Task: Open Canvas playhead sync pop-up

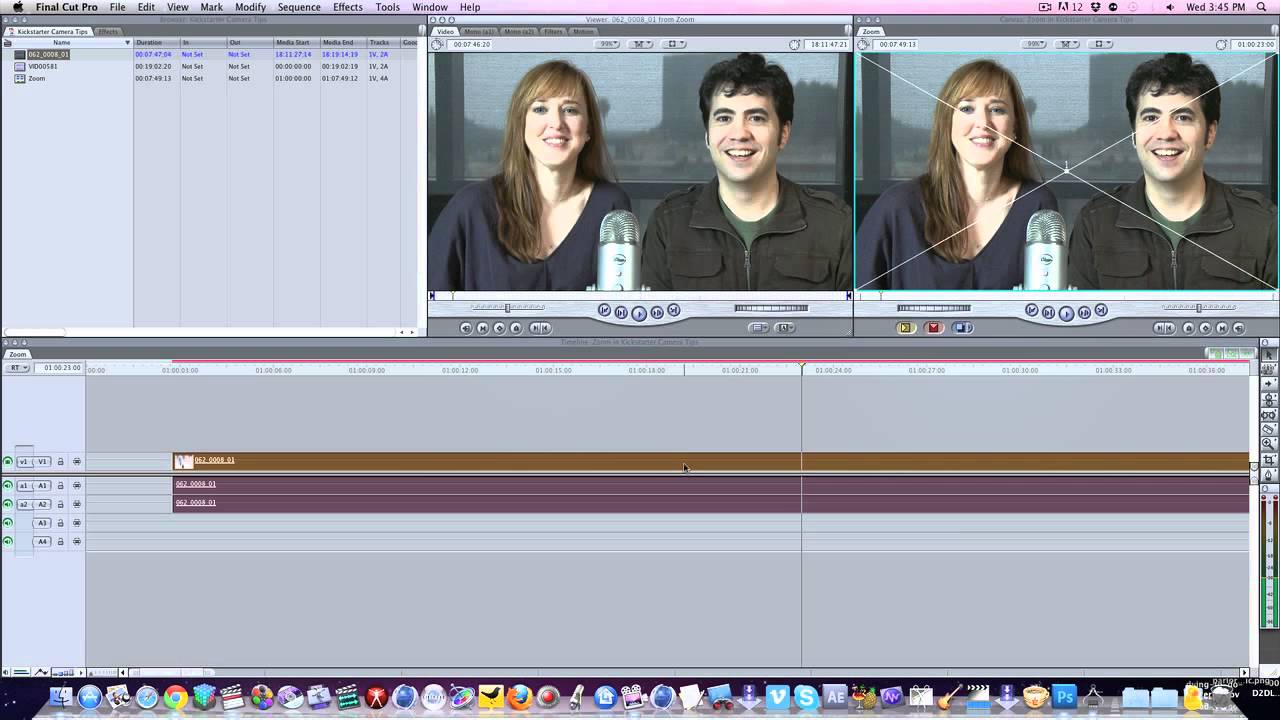Action: click(x=1067, y=44)
